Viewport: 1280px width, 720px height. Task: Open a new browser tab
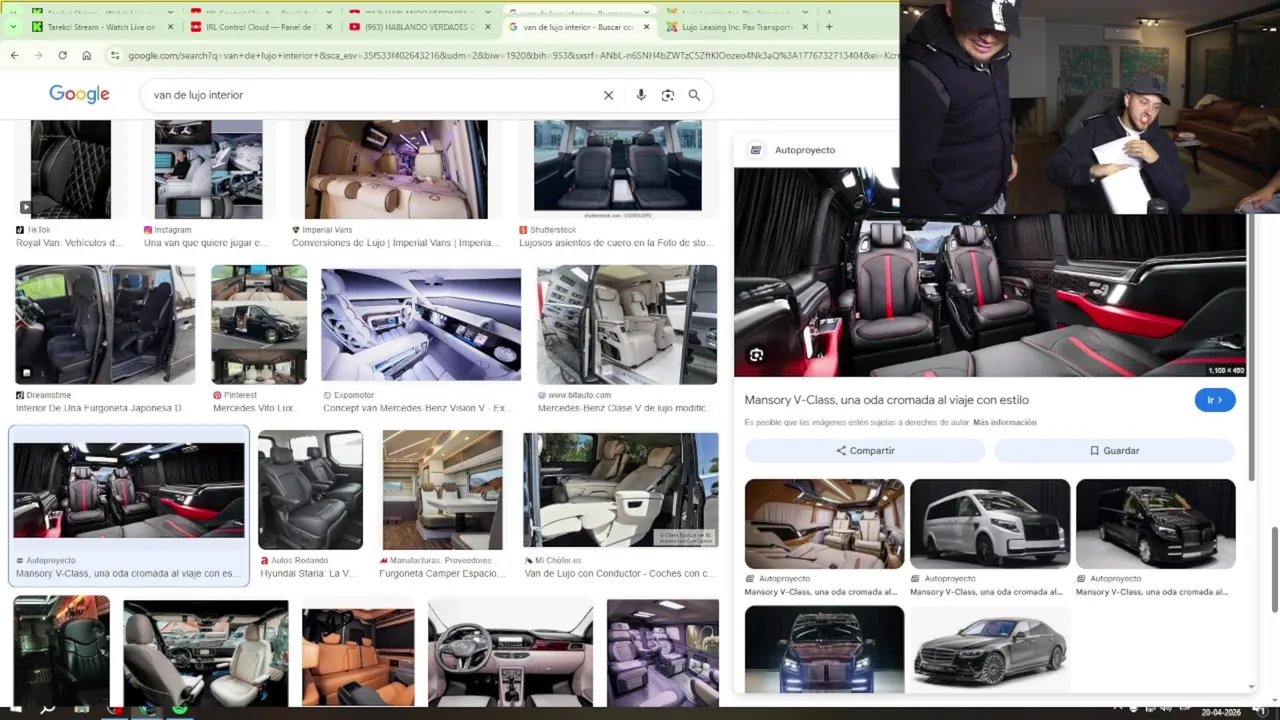(x=829, y=27)
